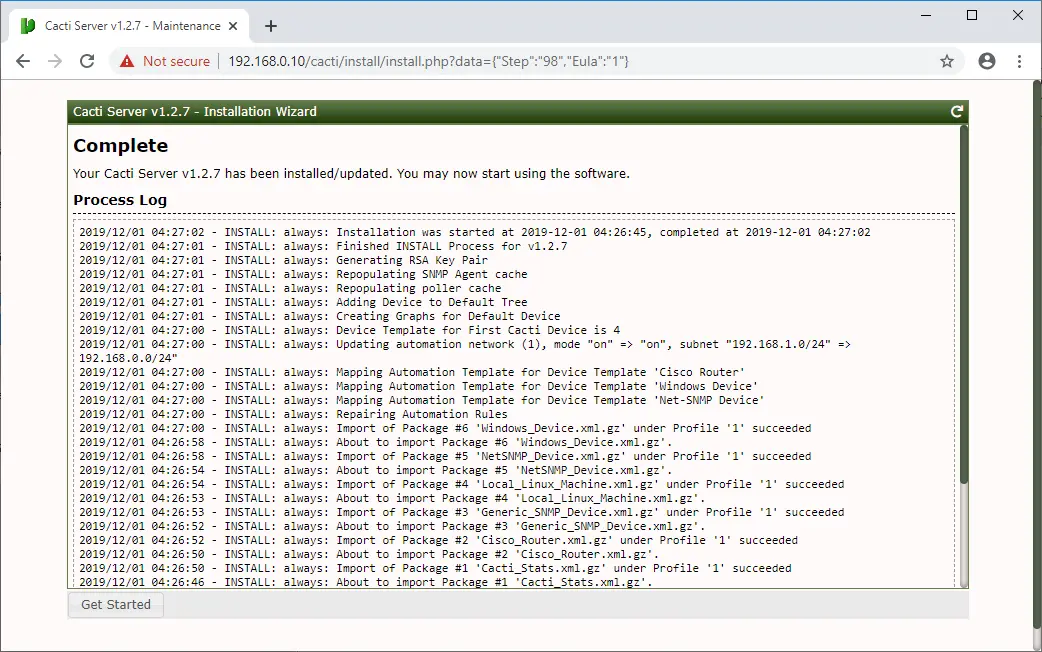This screenshot has height=652, width=1042.
Task: Click the 'Installation Wizard' title text
Action: coord(260,112)
